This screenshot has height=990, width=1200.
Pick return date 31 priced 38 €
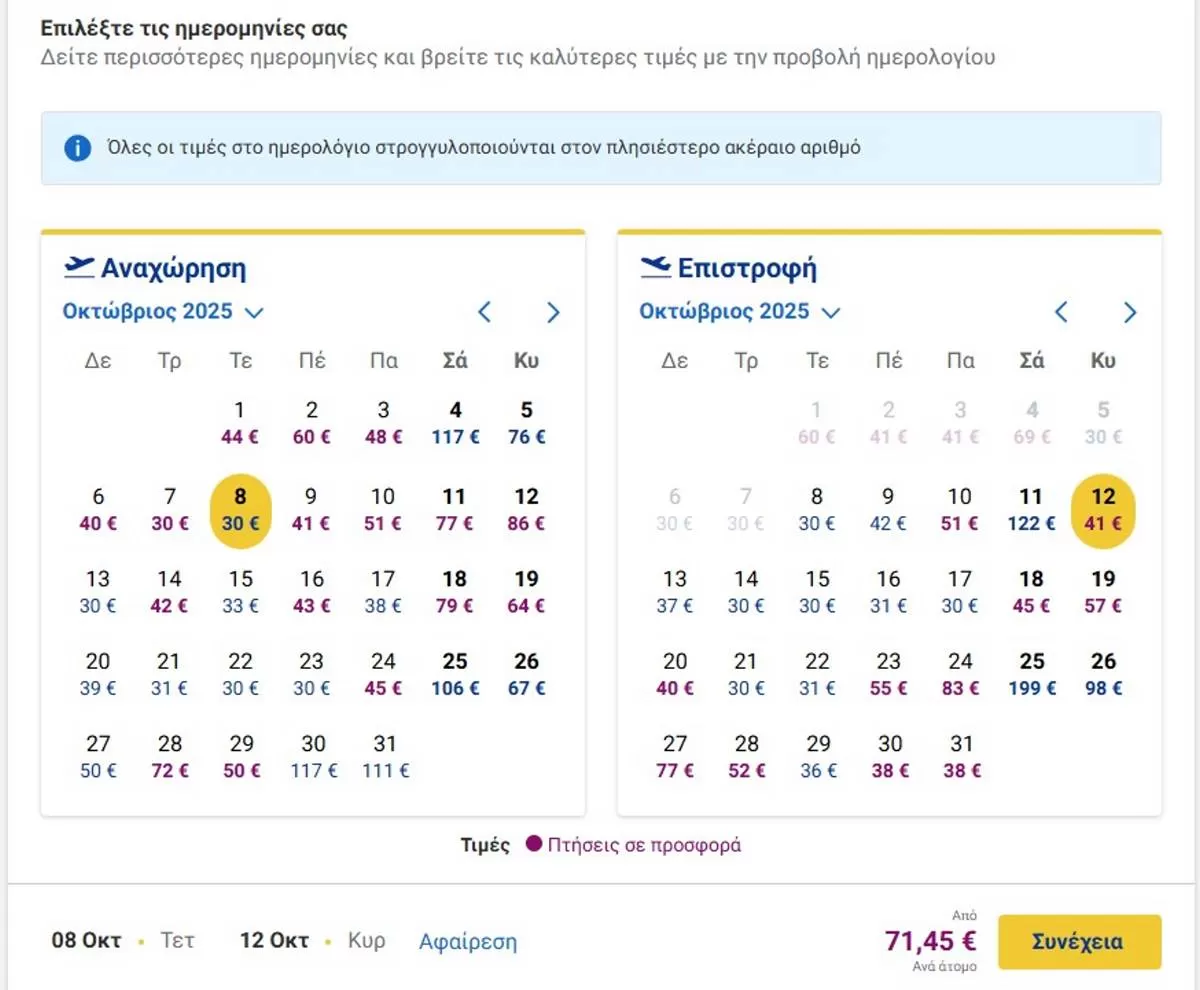coord(961,757)
